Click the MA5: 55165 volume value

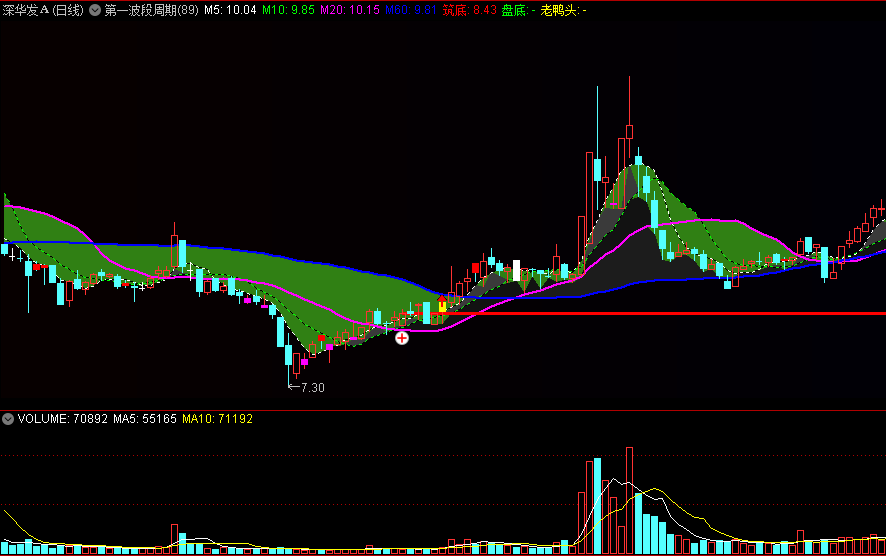pyautogui.click(x=145, y=419)
